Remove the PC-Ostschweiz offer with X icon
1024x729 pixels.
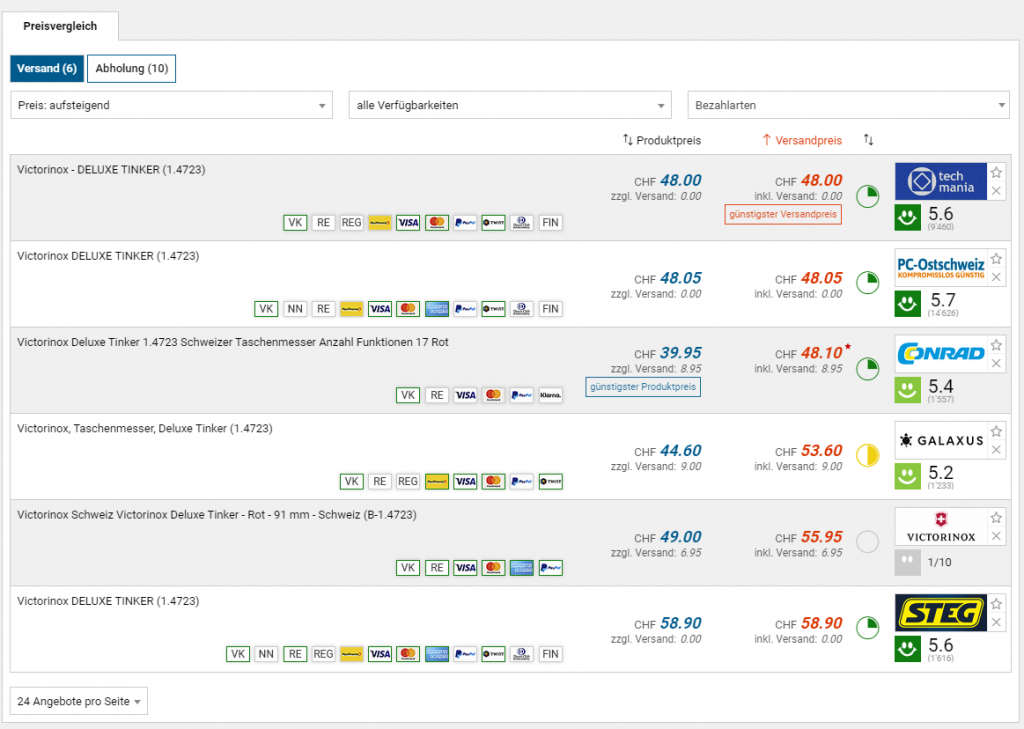(996, 276)
